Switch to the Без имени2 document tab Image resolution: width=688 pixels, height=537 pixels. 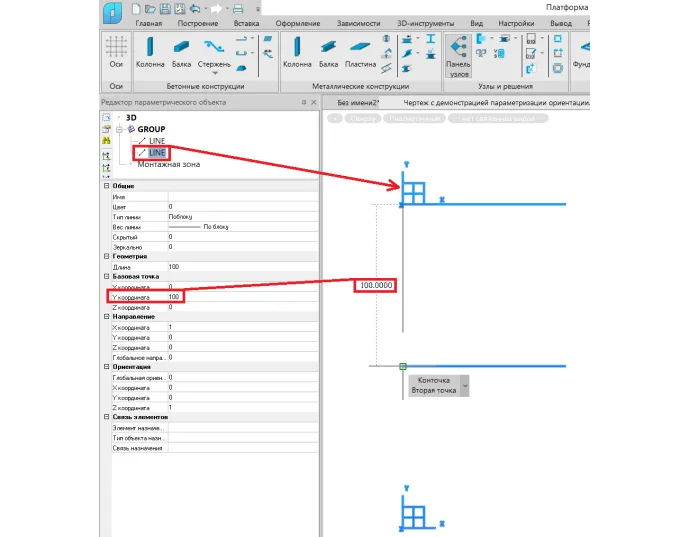pyautogui.click(x=358, y=103)
